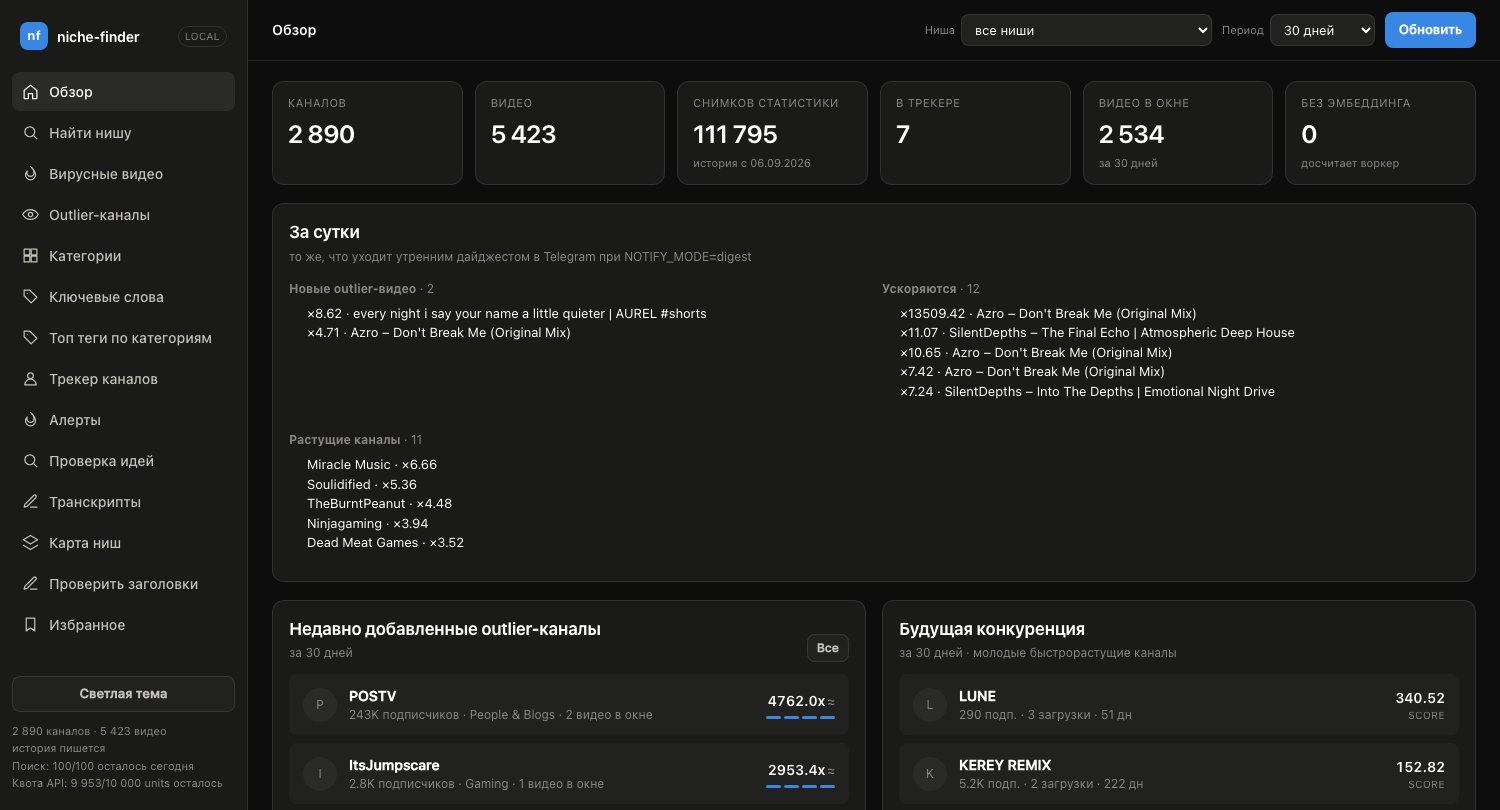Click the magnifier icon beside Найти нишу
Viewport: 1500px width, 810px height.
(x=30, y=133)
